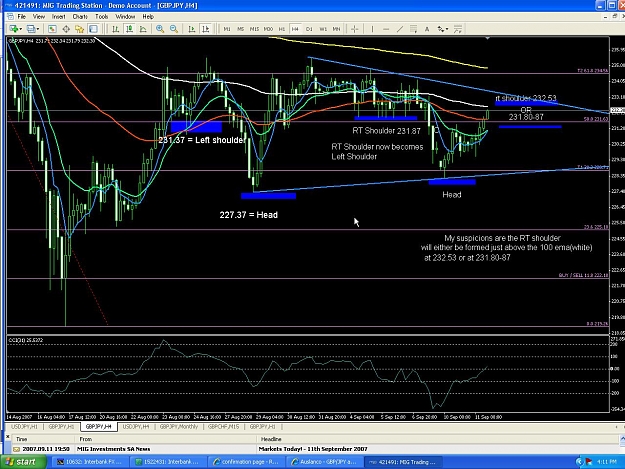This screenshot has width=625, height=469.
Task: Select the 'MIG Investments SA News' entry
Action: click(114, 449)
